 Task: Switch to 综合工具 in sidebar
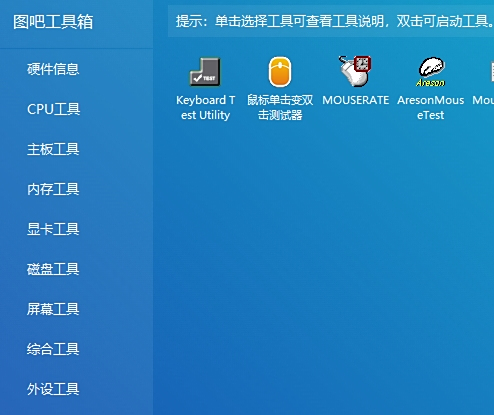pos(53,349)
